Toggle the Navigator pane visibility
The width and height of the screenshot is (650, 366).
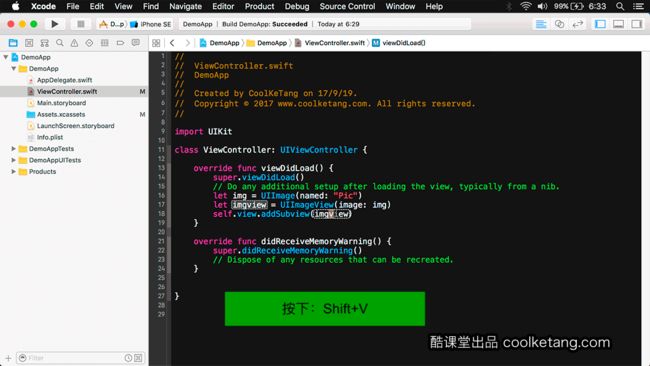coord(600,24)
